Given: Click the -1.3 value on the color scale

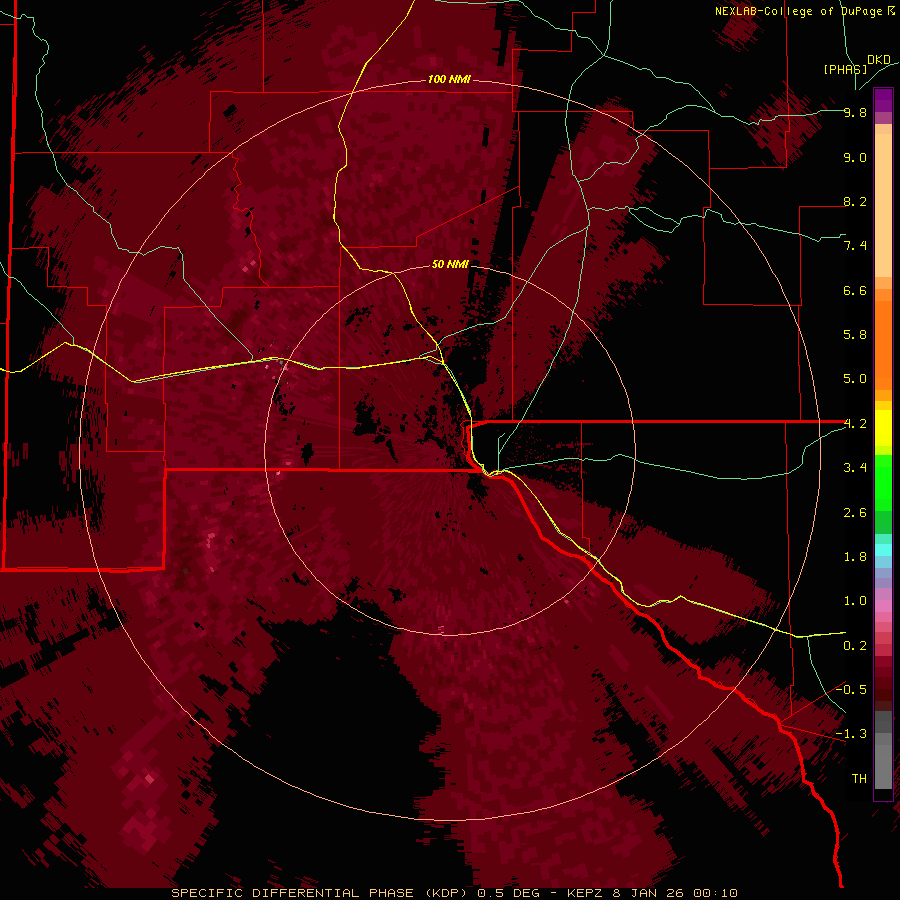Looking at the screenshot, I should click(851, 734).
